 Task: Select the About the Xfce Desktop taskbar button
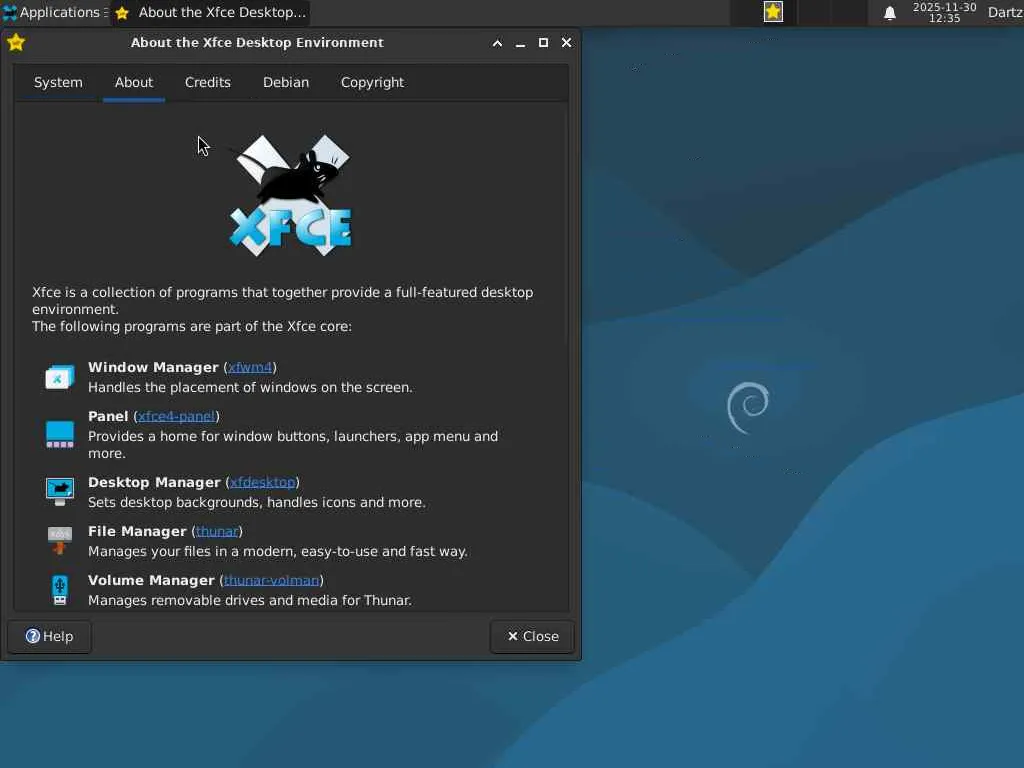coord(210,12)
